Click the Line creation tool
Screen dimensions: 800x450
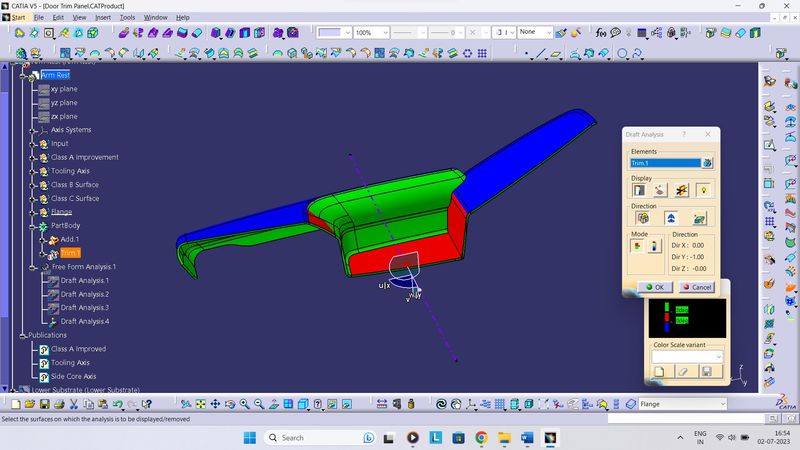pos(541,53)
